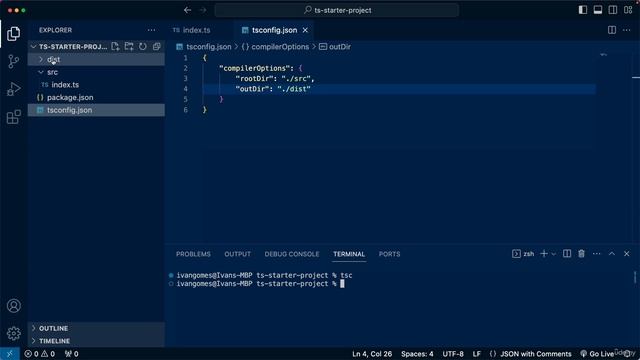Open index.ts in the file tree

tap(96, 85)
